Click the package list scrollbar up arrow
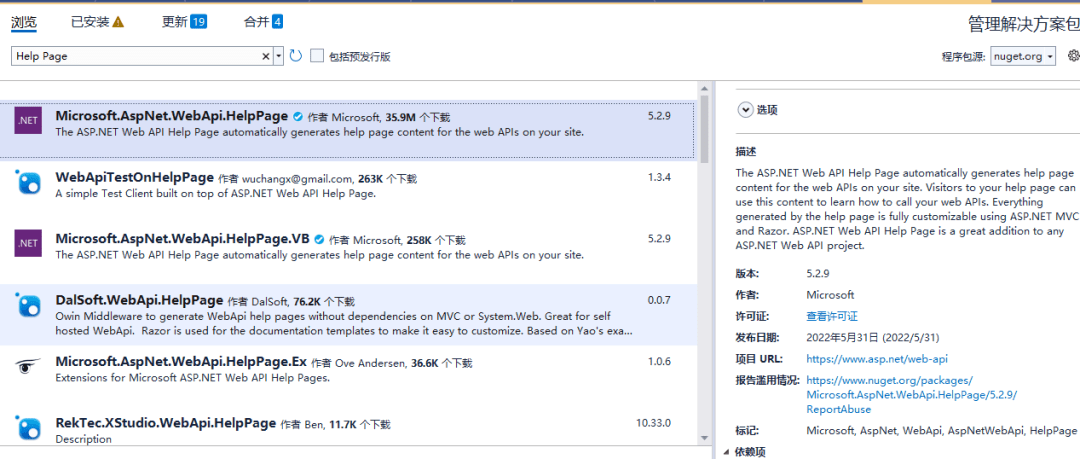This screenshot has height=459, width=1080. coord(703,88)
